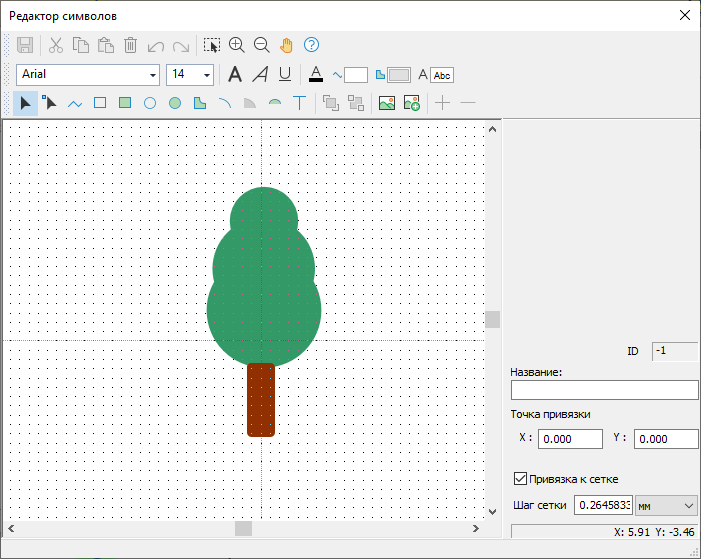Image resolution: width=701 pixels, height=559 pixels.
Task: Click the zoom in magnifier icon
Action: (x=237, y=45)
